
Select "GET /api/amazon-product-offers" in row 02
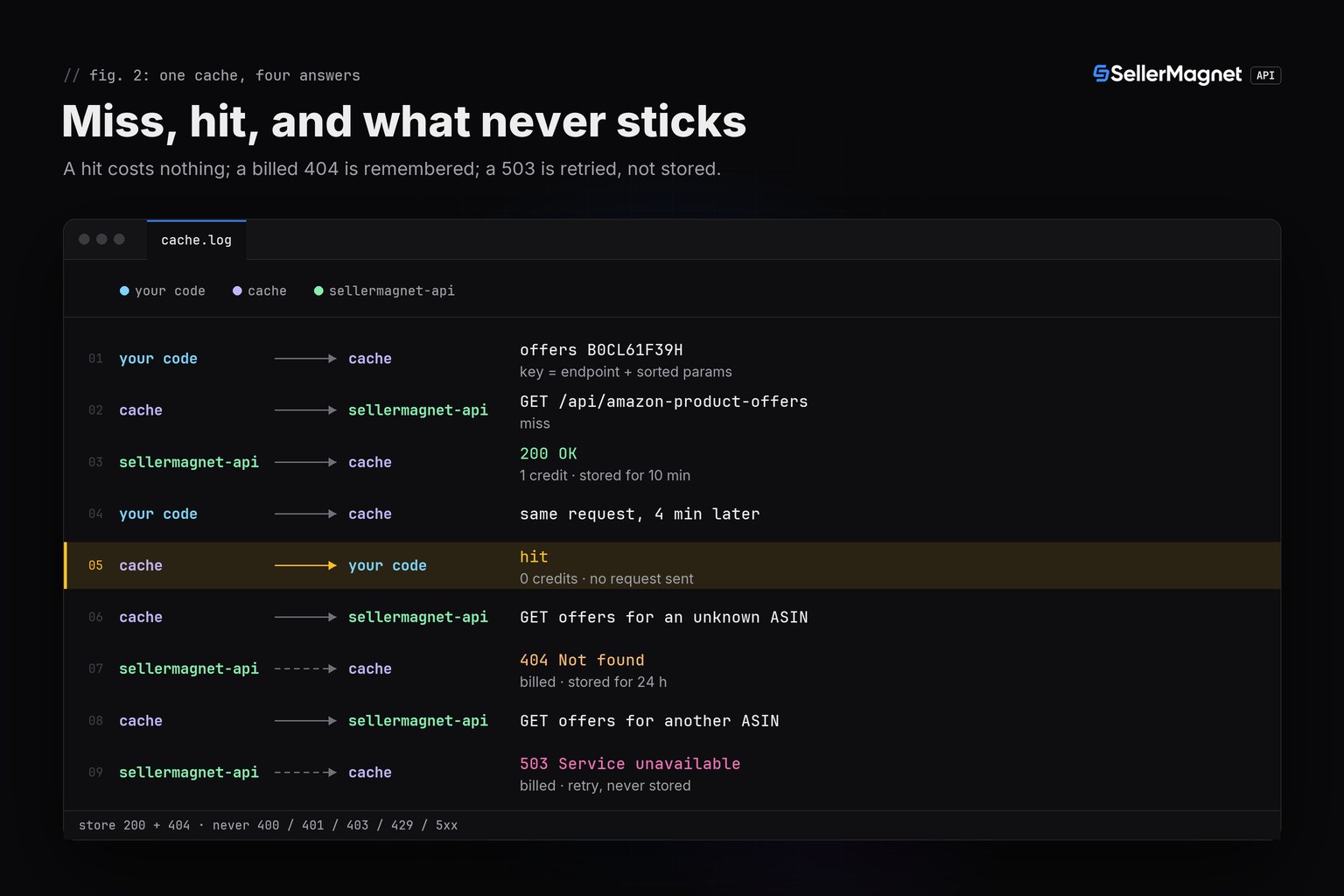tap(664, 402)
